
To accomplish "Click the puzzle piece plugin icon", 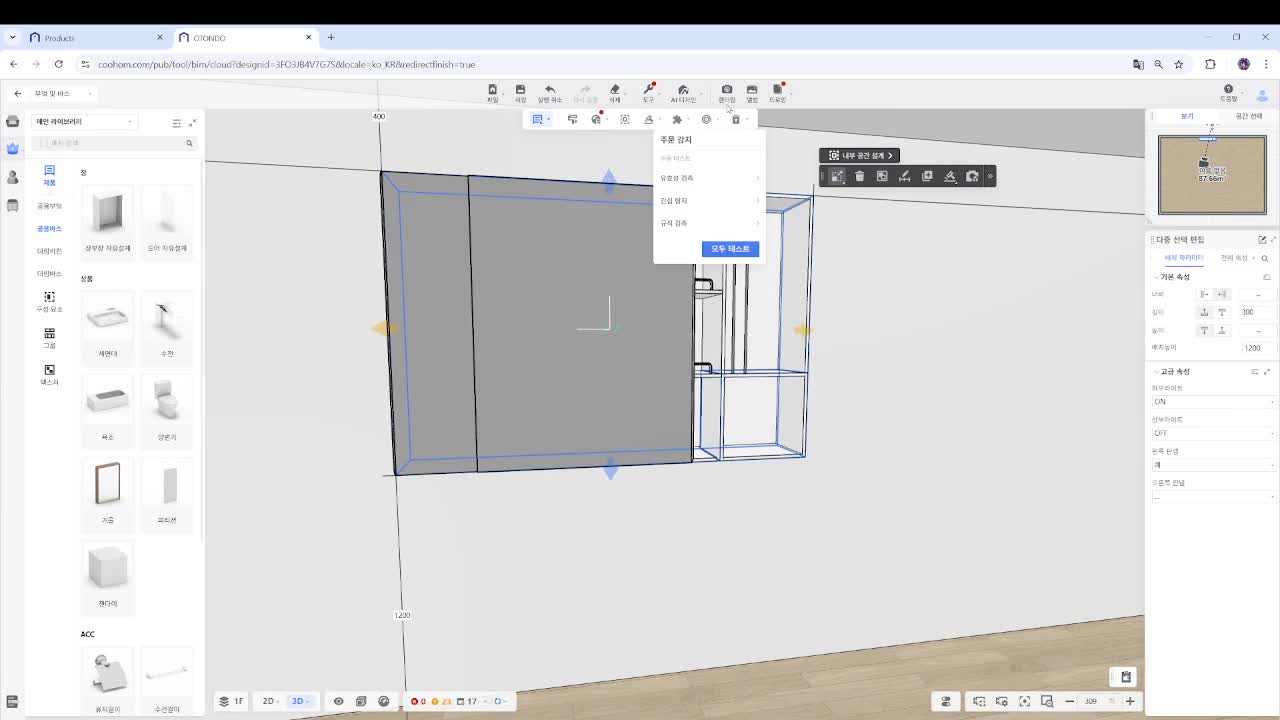I will pyautogui.click(x=677, y=119).
